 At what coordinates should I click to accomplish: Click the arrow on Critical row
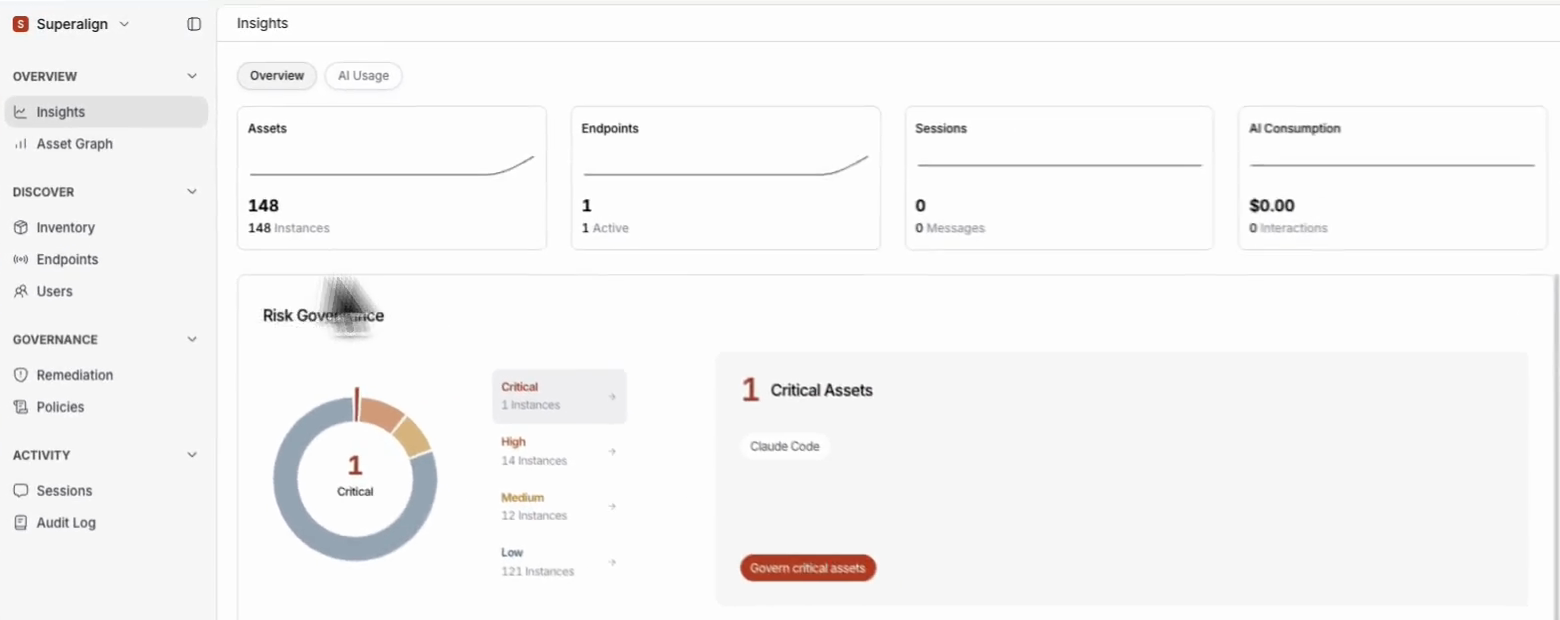[612, 397]
